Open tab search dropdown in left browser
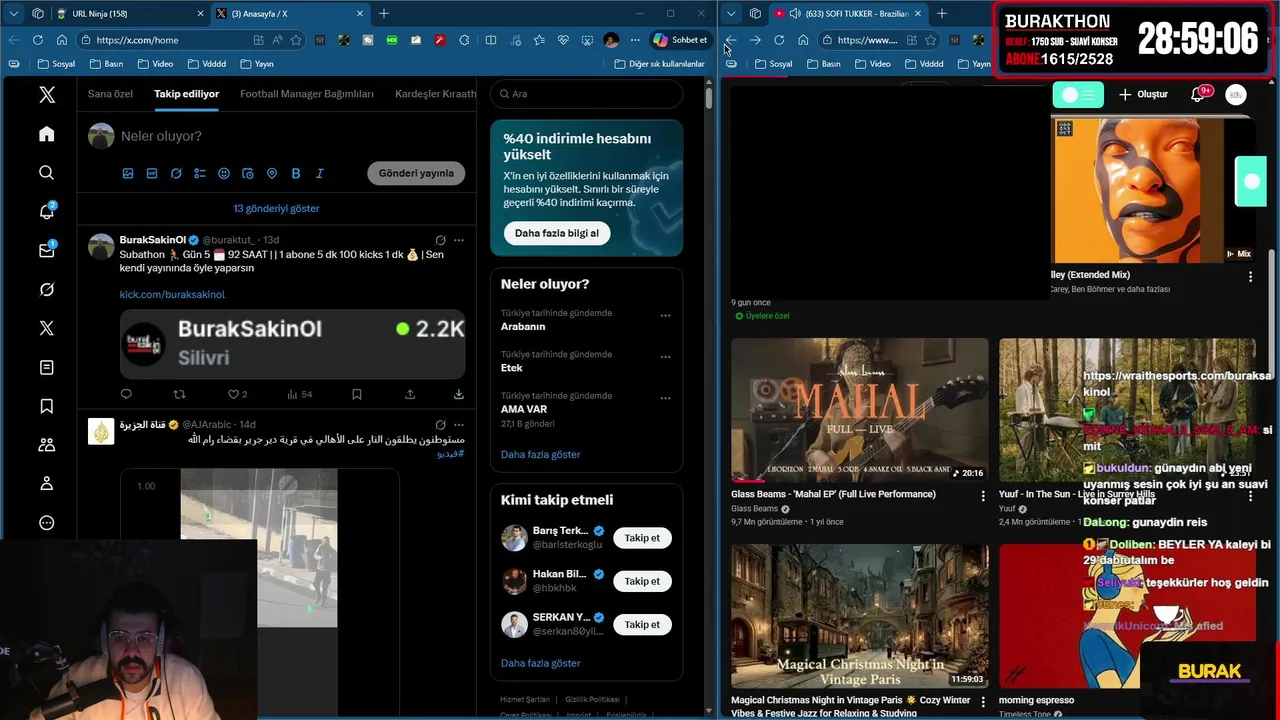The width and height of the screenshot is (1280, 720). click(13, 14)
